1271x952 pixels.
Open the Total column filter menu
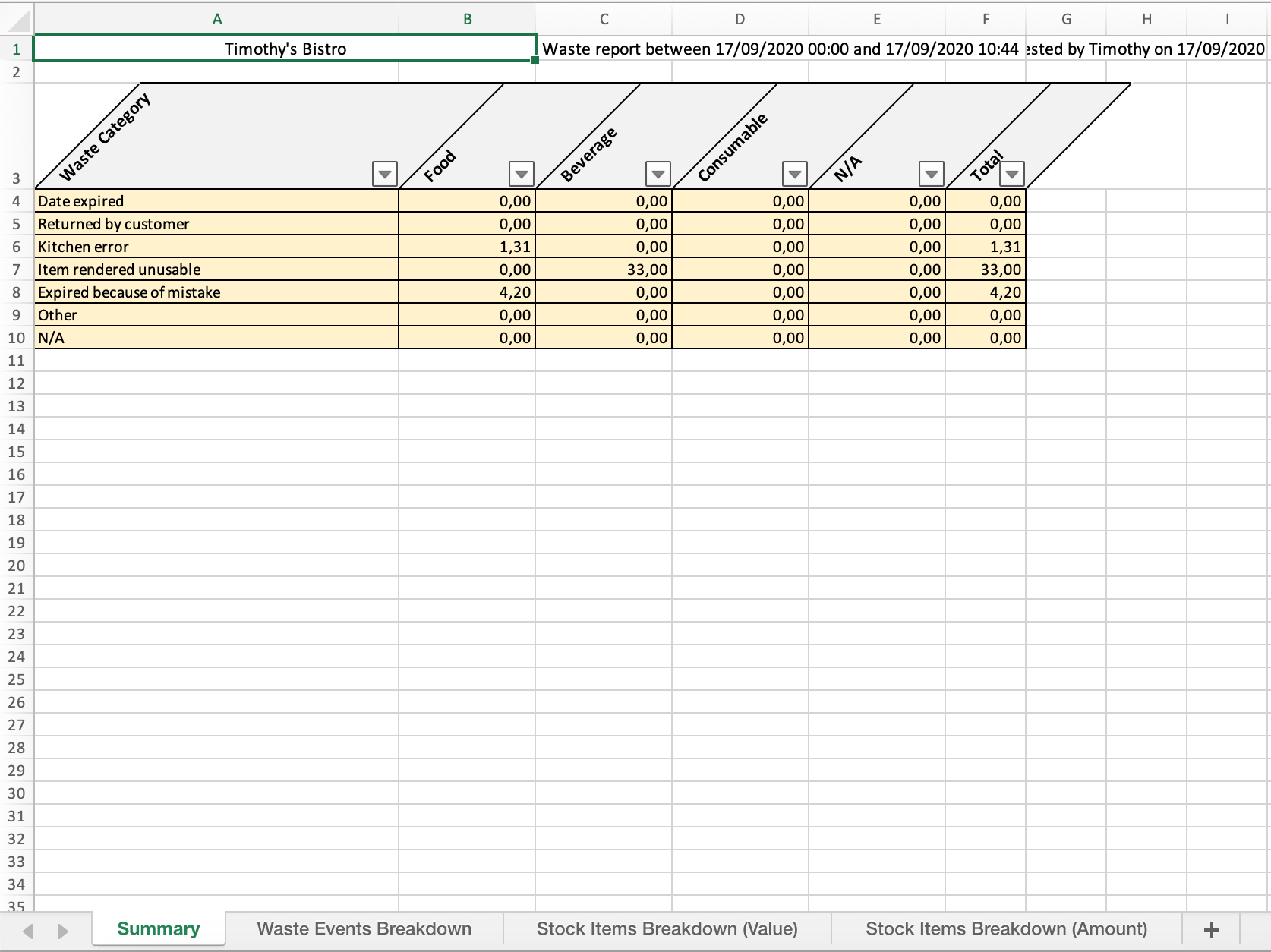coord(1011,175)
